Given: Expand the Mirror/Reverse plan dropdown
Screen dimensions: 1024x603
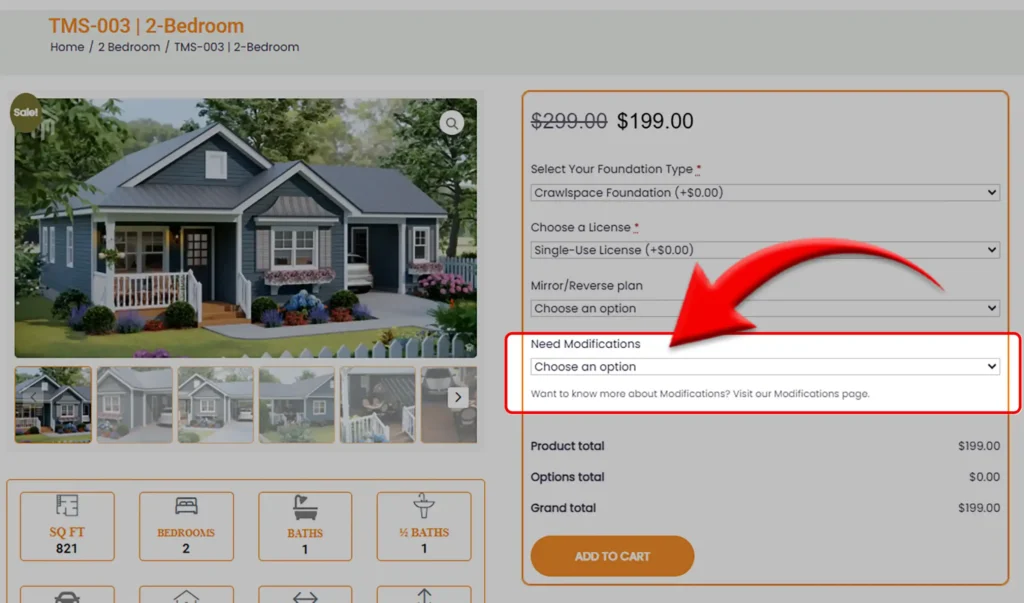Looking at the screenshot, I should coord(765,308).
